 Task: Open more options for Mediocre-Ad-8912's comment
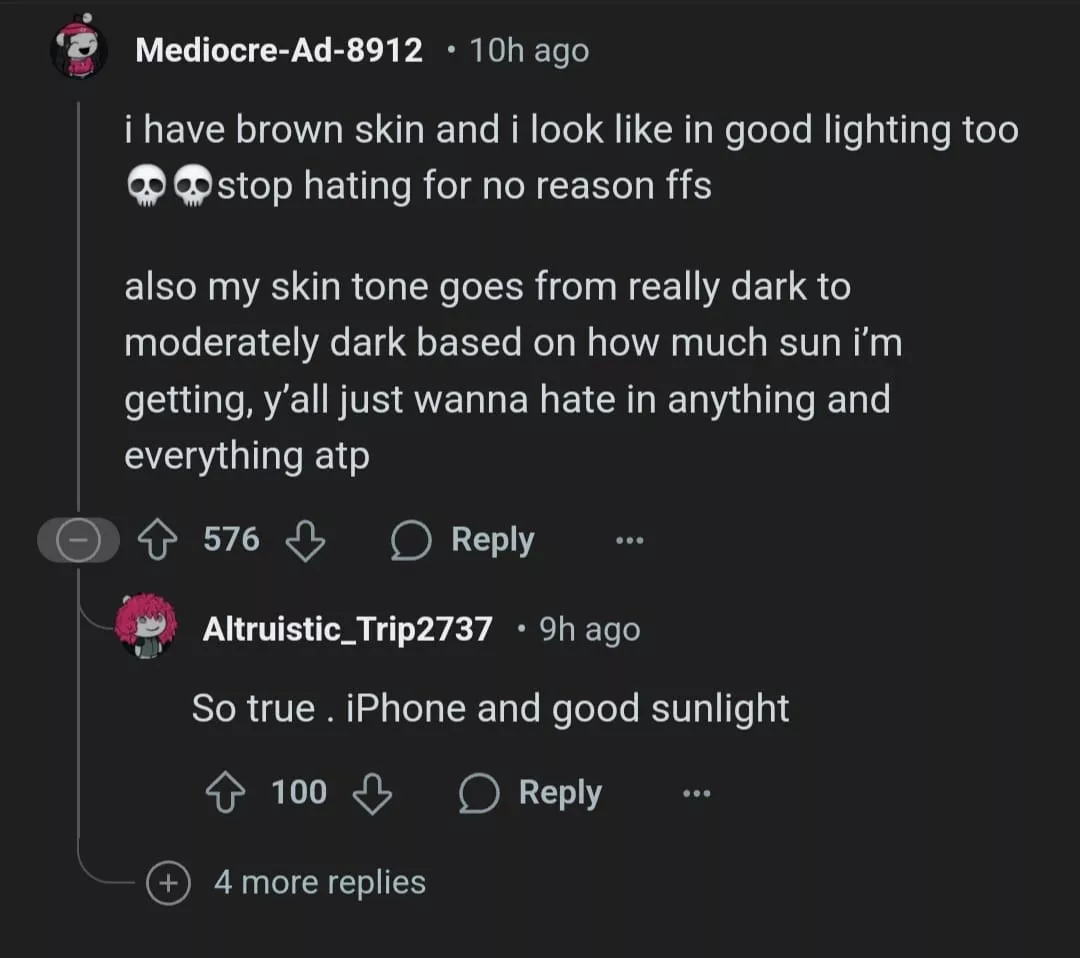[x=630, y=541]
